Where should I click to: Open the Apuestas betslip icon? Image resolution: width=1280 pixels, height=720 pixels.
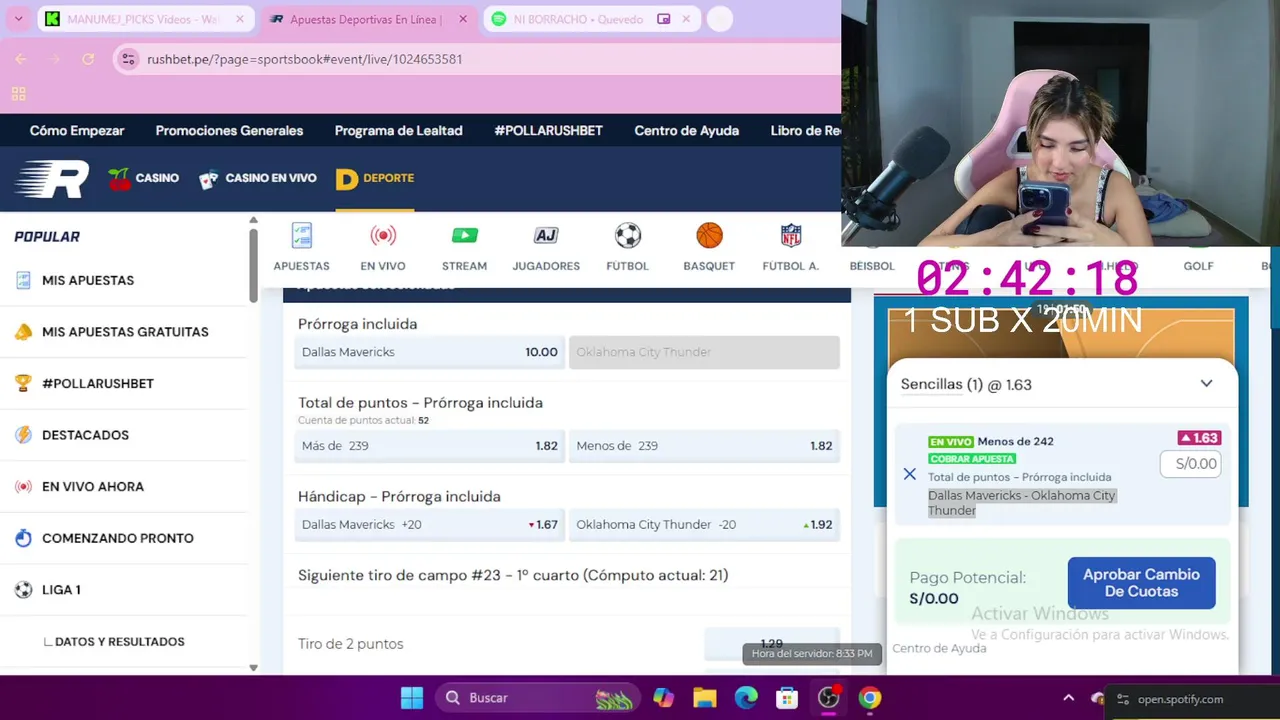pyautogui.click(x=301, y=247)
